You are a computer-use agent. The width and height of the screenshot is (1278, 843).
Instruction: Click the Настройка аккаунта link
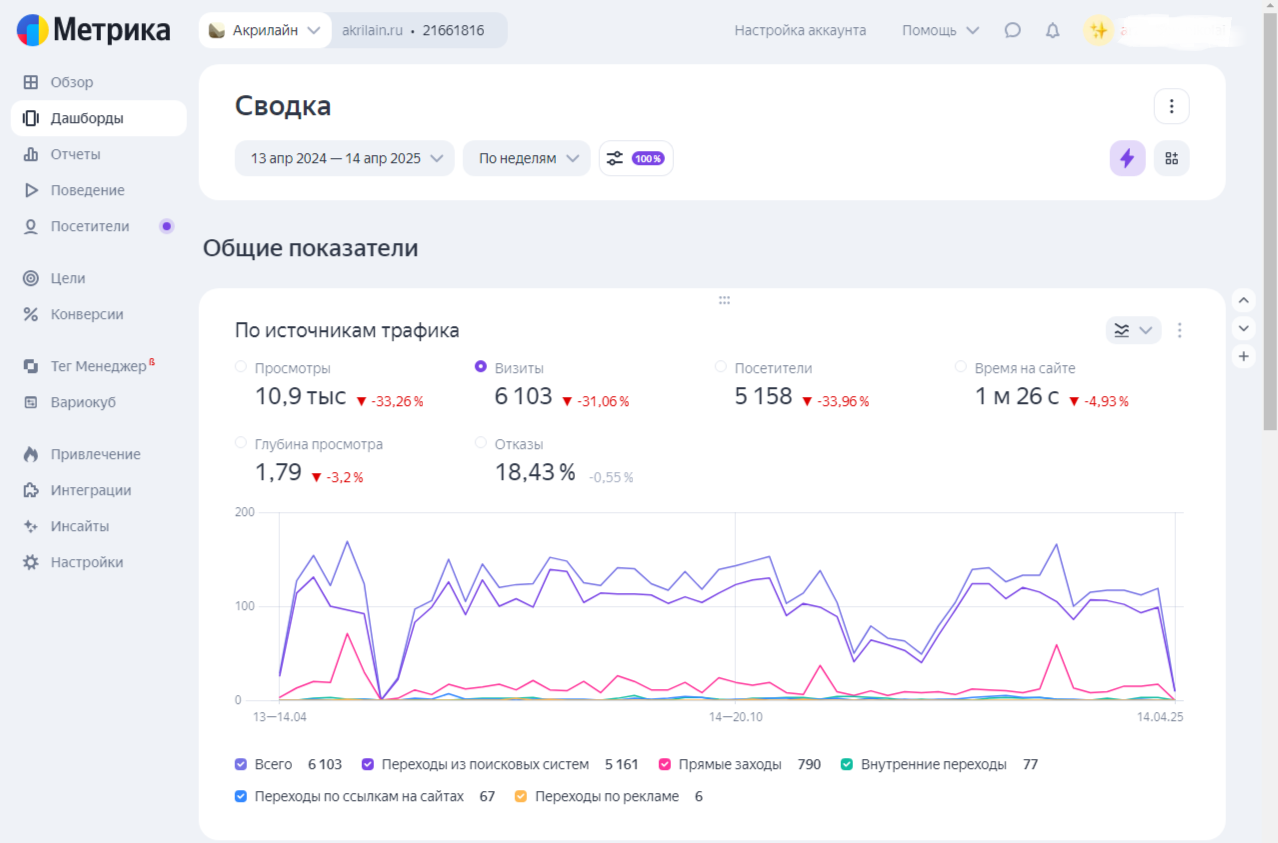(x=800, y=30)
